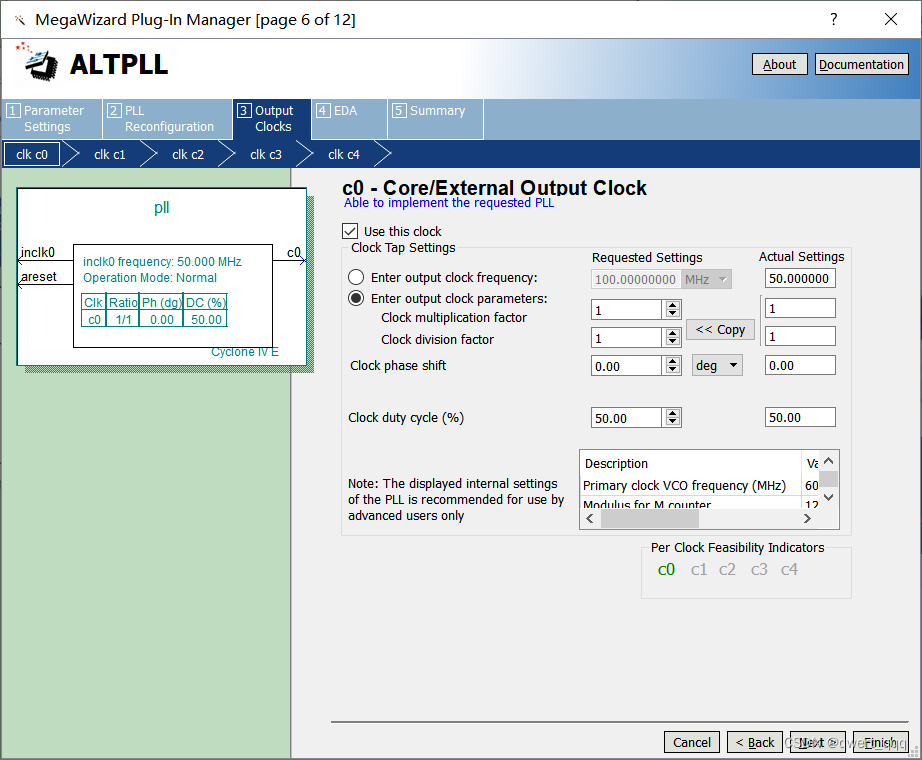The width and height of the screenshot is (922, 760).
Task: Increase the clock multiplication factor stepper
Action: click(x=673, y=305)
